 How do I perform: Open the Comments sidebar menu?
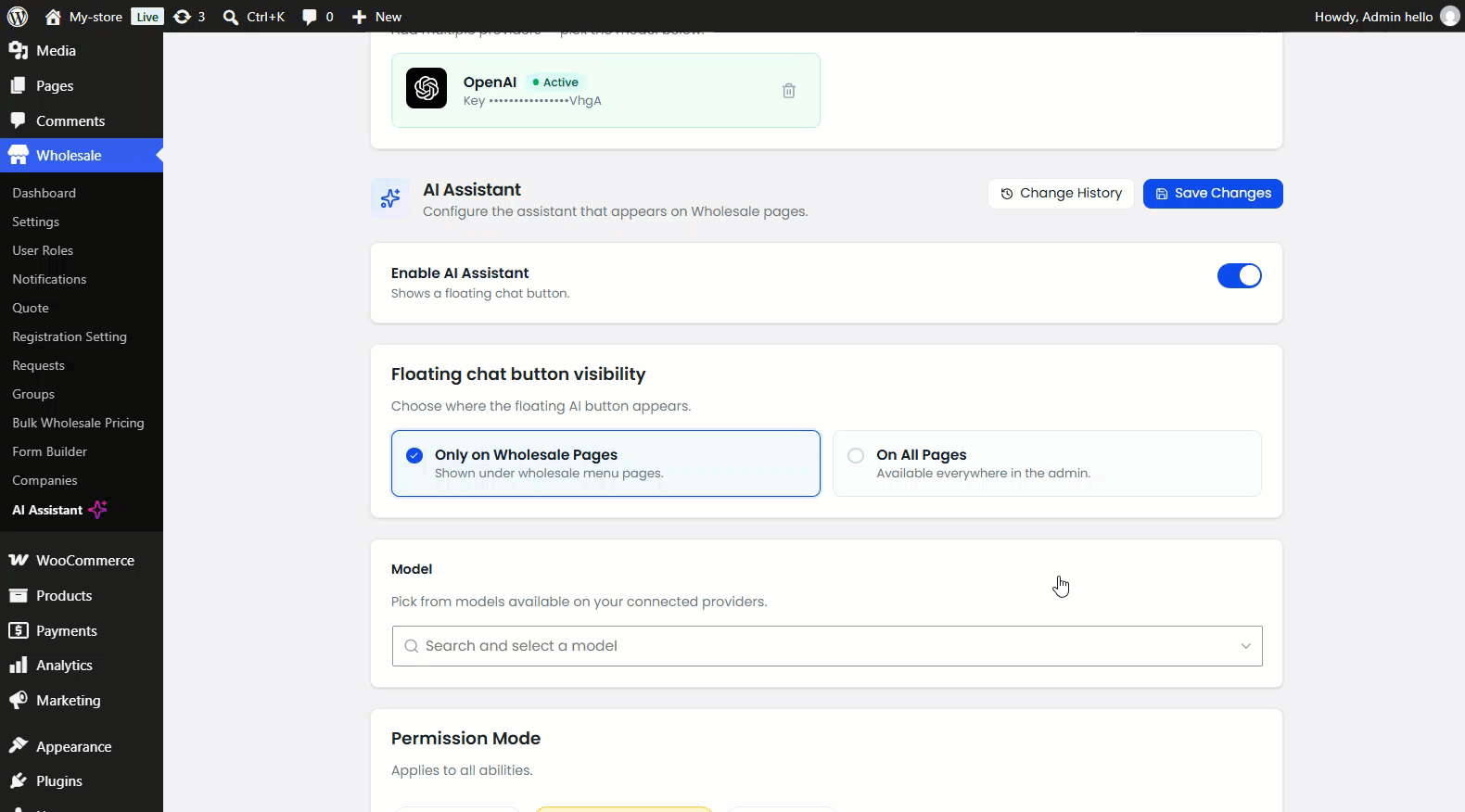(82, 121)
